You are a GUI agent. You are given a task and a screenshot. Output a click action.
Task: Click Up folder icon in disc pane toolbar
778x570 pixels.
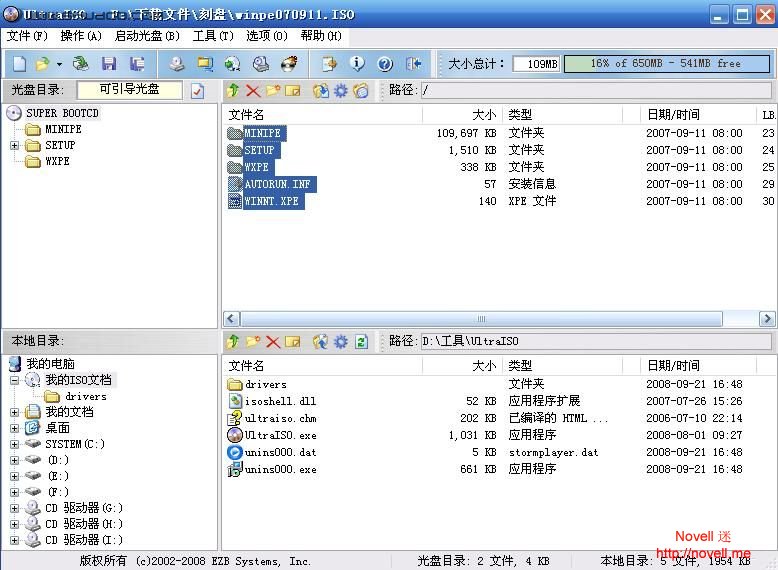(233, 90)
